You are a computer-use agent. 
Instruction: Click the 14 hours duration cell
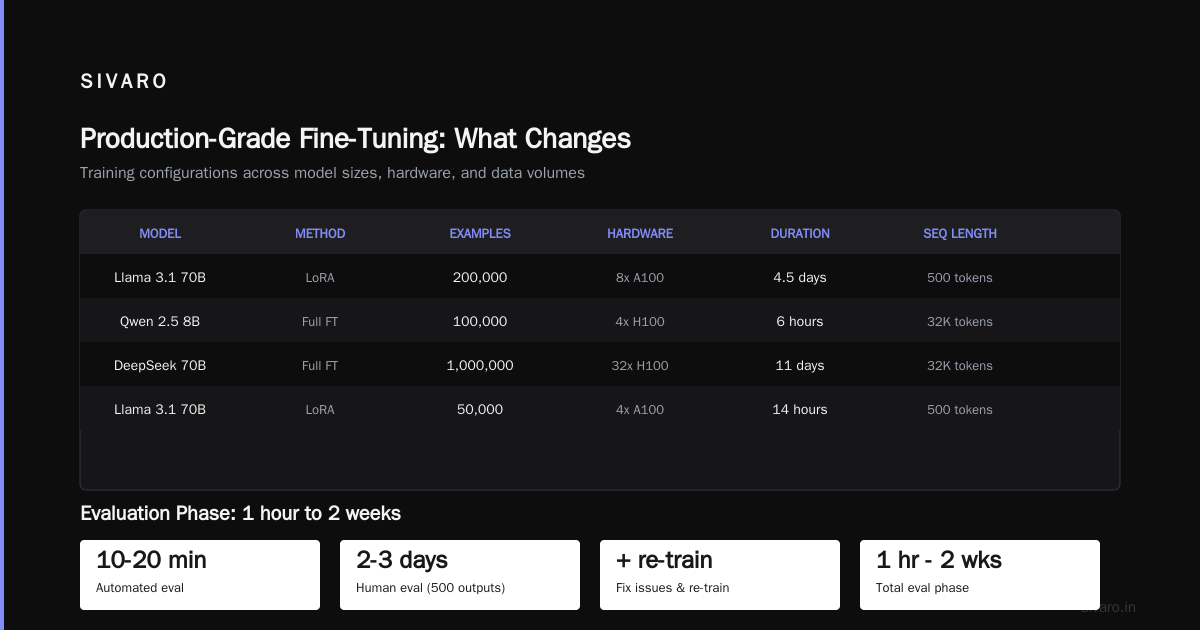point(800,409)
